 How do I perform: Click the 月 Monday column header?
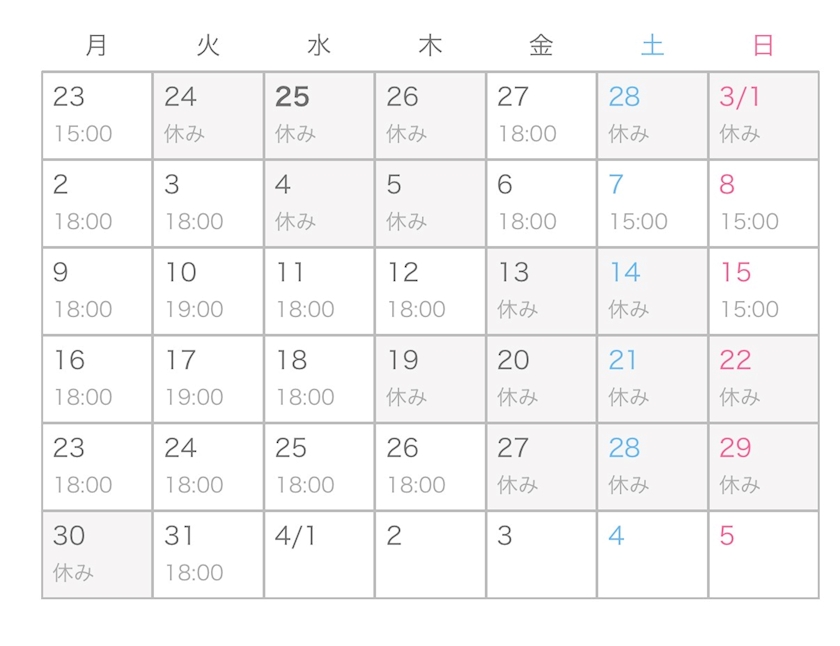96,45
